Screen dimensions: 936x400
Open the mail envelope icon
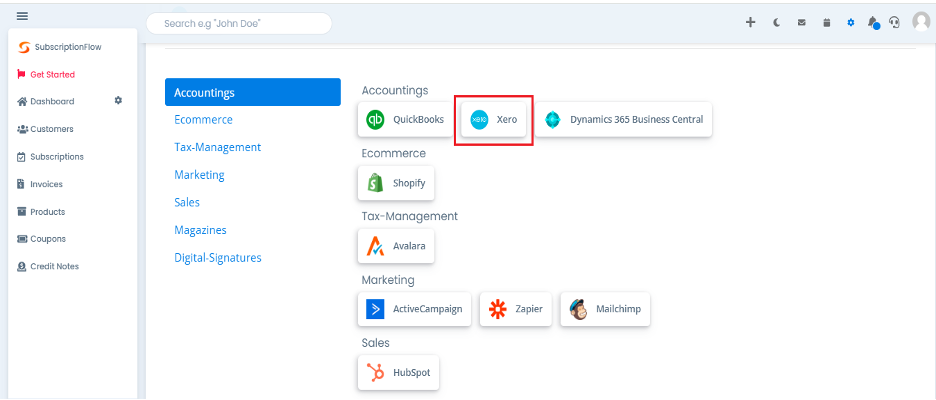click(802, 23)
